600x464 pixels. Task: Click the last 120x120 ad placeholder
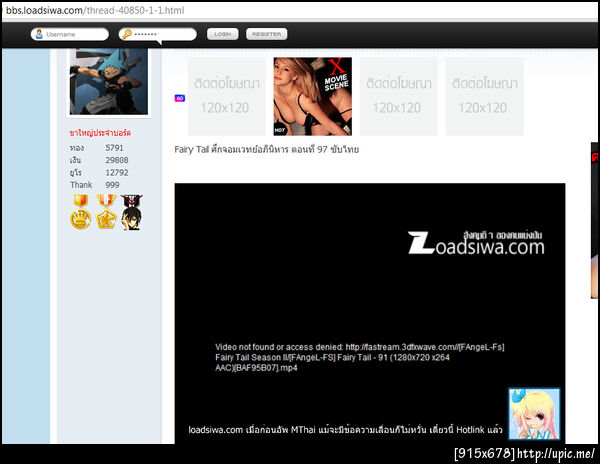[485, 96]
